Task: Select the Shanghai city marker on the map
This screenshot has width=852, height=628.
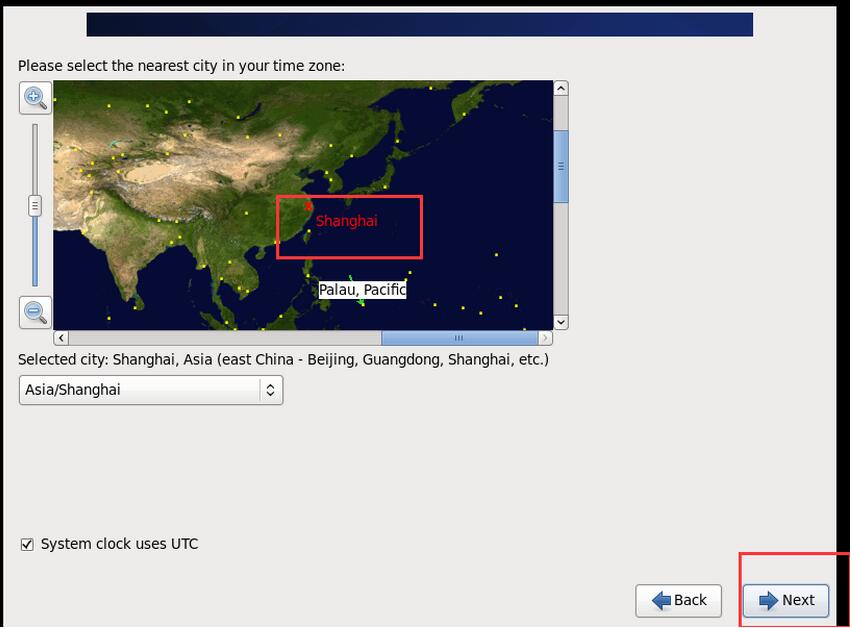Action: tap(309, 206)
